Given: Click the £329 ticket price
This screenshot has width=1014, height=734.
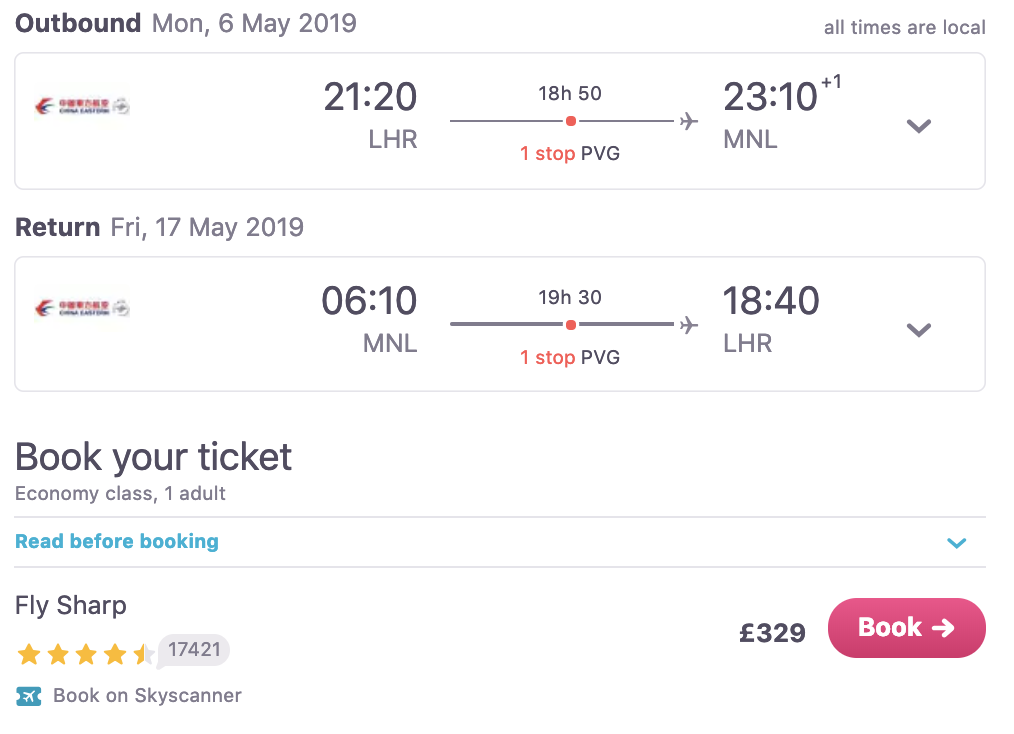Looking at the screenshot, I should (772, 632).
